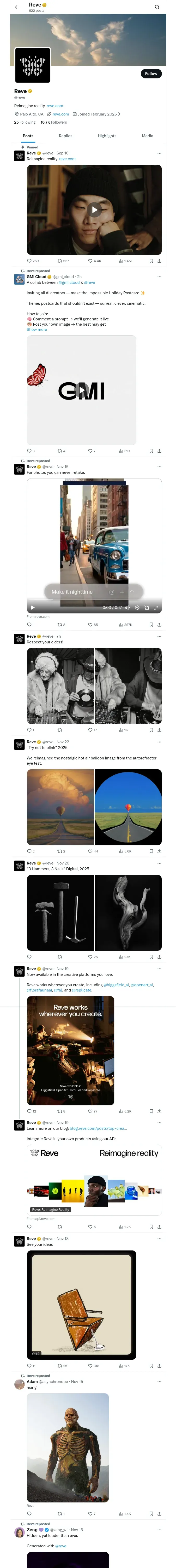Screen dimensions: 176x1568
Task: Open search with the magnifier icon
Action: pos(157,7)
